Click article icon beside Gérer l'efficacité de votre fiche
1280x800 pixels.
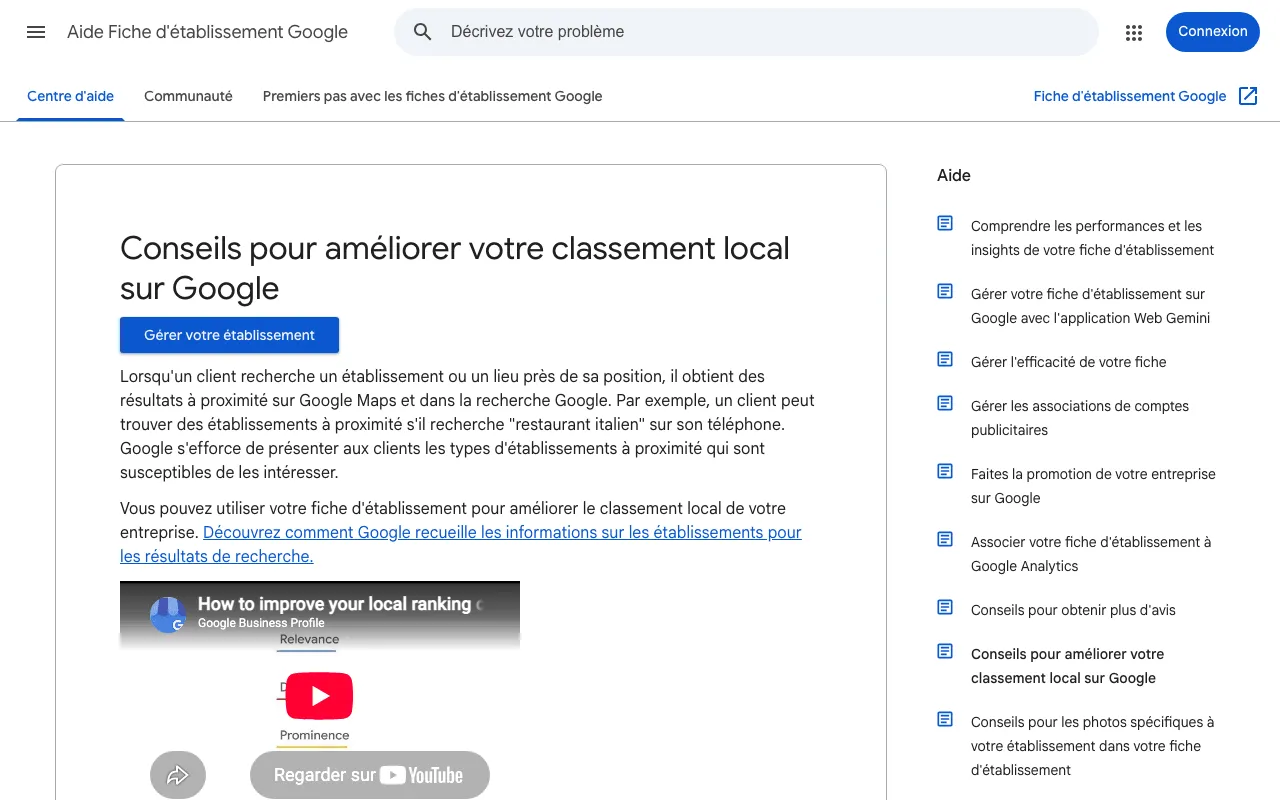click(945, 359)
